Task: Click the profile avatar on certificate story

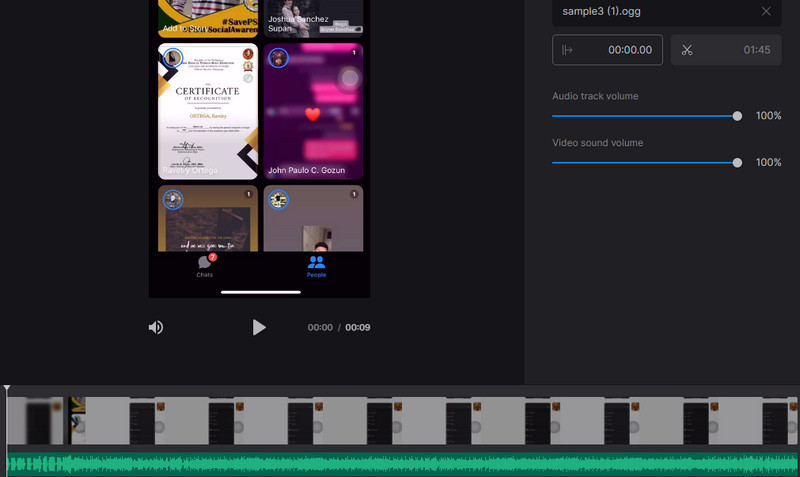Action: click(173, 58)
